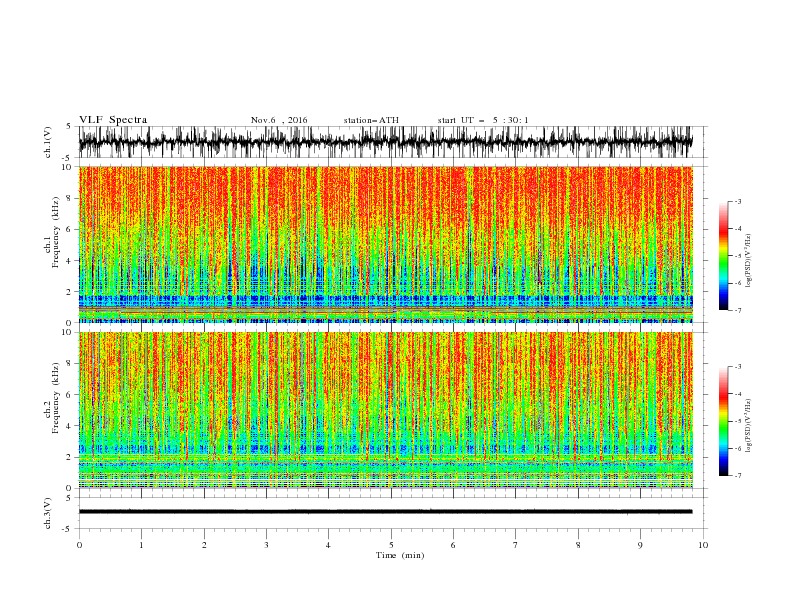Viewport: 792px width, 612px height.
Task: Click time axis tick label '6'
Action: click(x=453, y=545)
